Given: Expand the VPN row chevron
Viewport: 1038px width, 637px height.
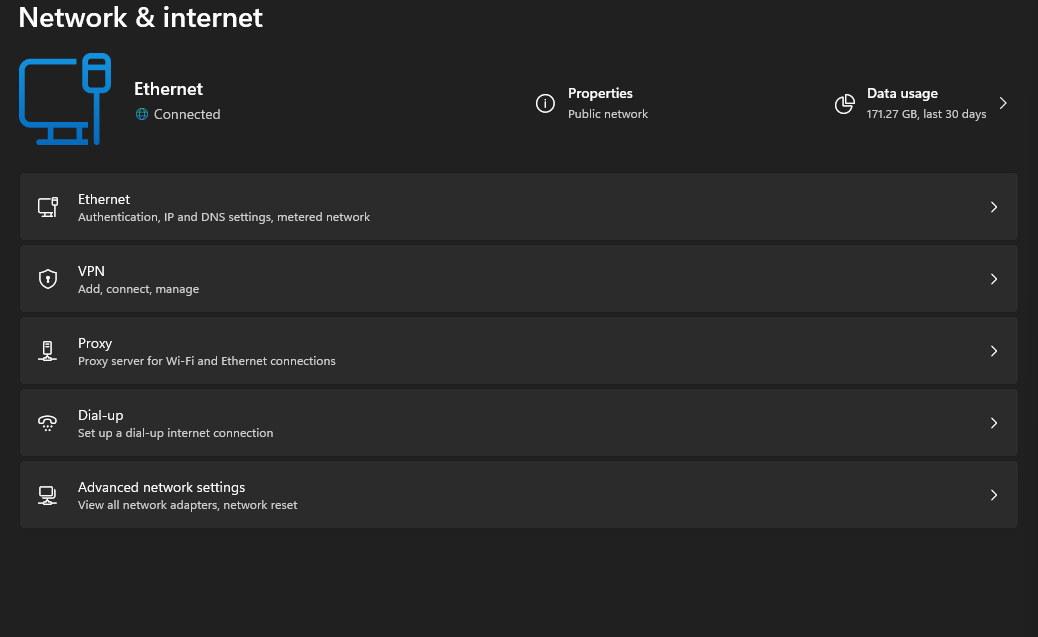Looking at the screenshot, I should [x=993, y=279].
